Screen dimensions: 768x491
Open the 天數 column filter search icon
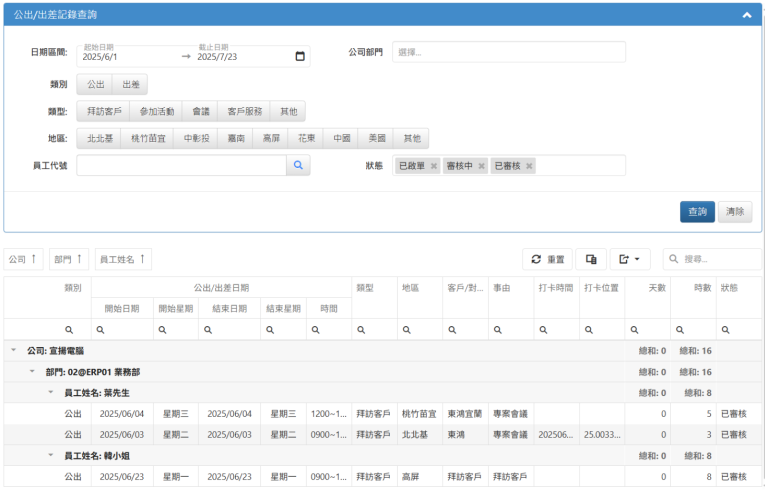tap(635, 330)
